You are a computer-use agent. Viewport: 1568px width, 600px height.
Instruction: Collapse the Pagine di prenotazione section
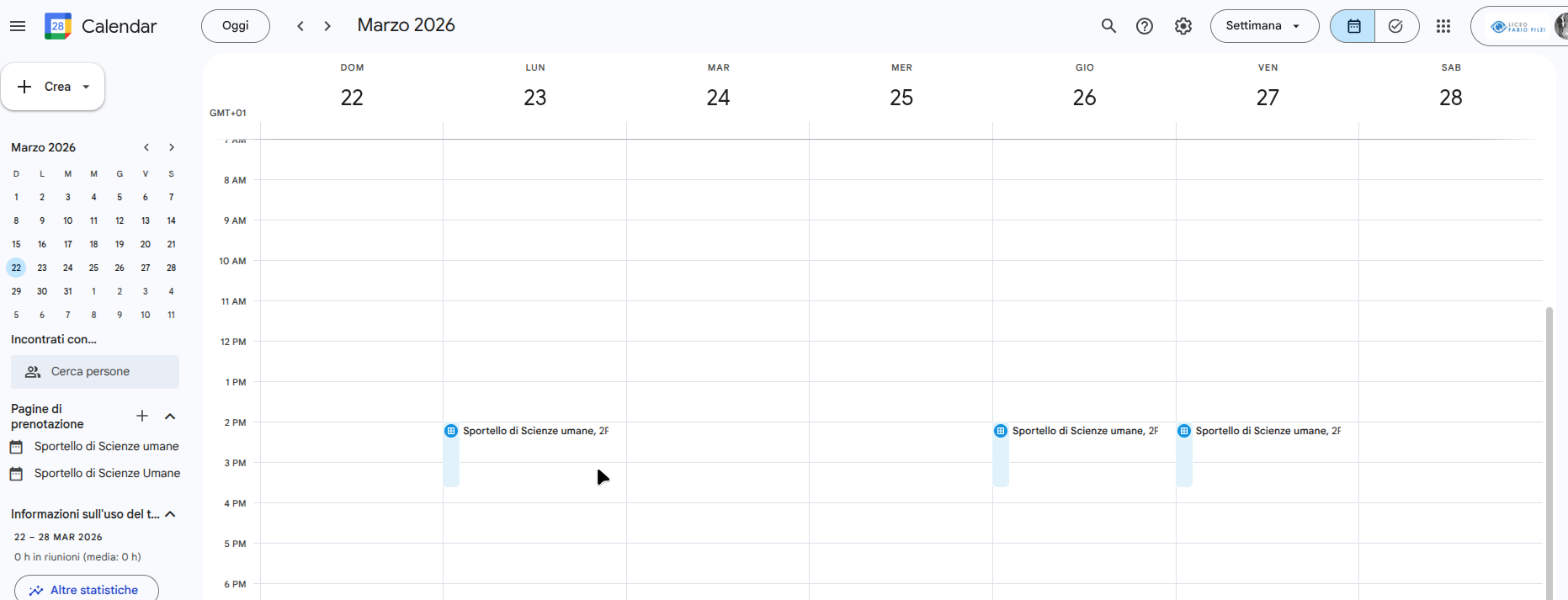[170, 417]
